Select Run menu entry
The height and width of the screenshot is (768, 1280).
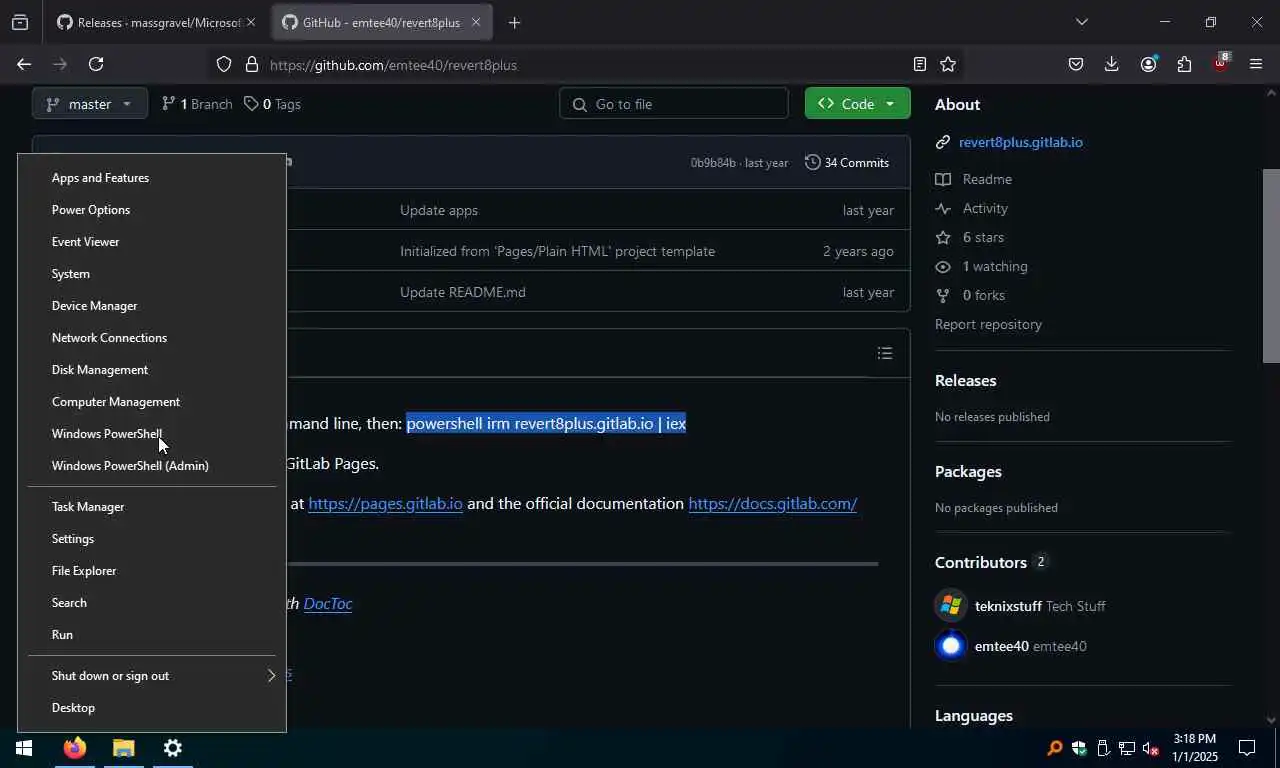pyautogui.click(x=151, y=635)
